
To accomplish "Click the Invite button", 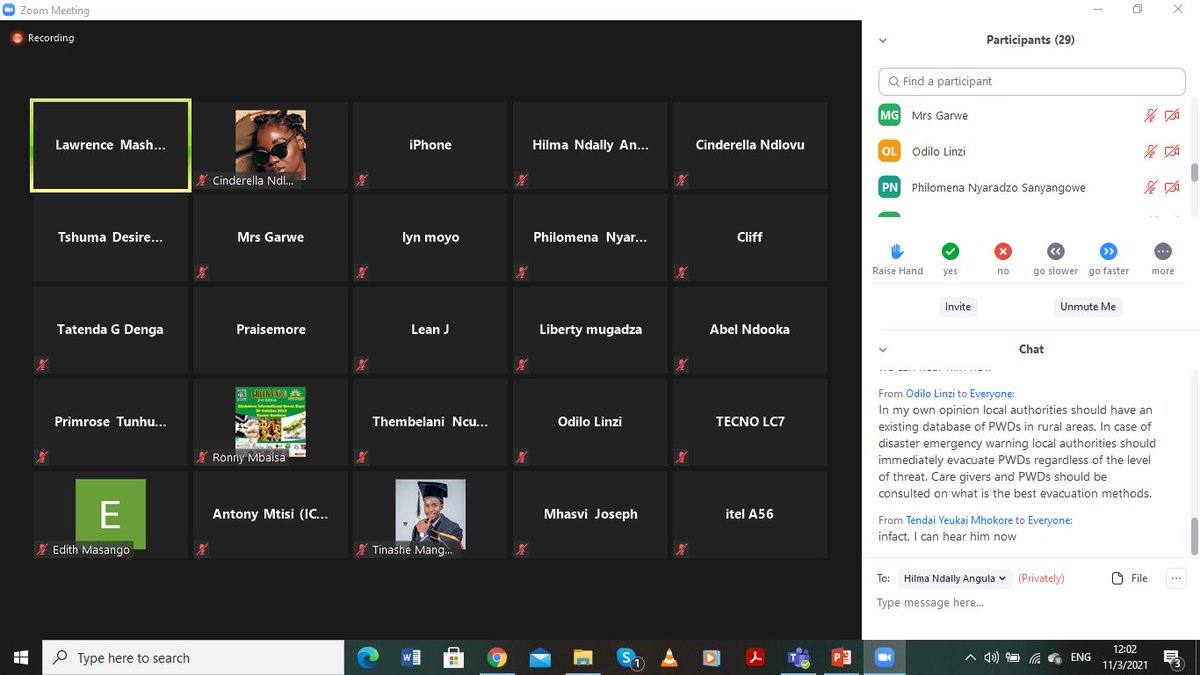I will [958, 307].
